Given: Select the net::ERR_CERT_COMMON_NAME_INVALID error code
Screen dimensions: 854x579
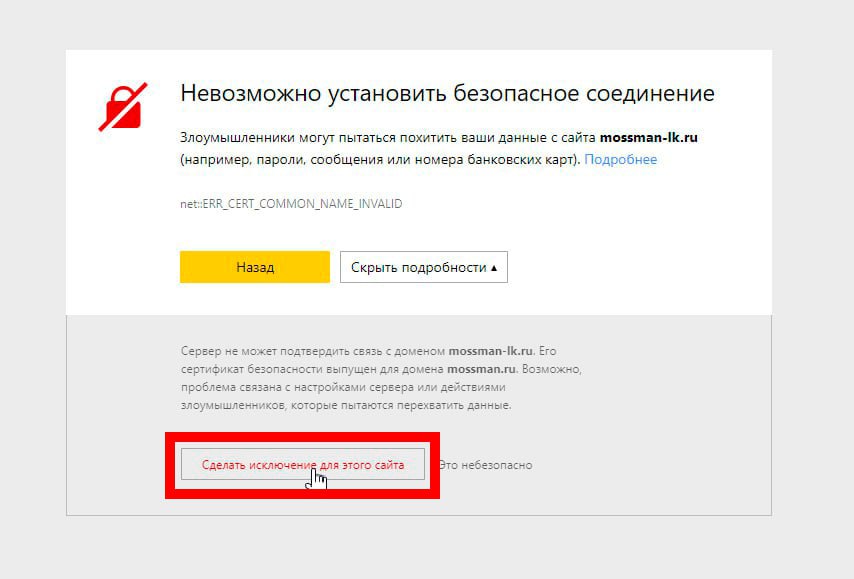Looking at the screenshot, I should click(x=291, y=204).
